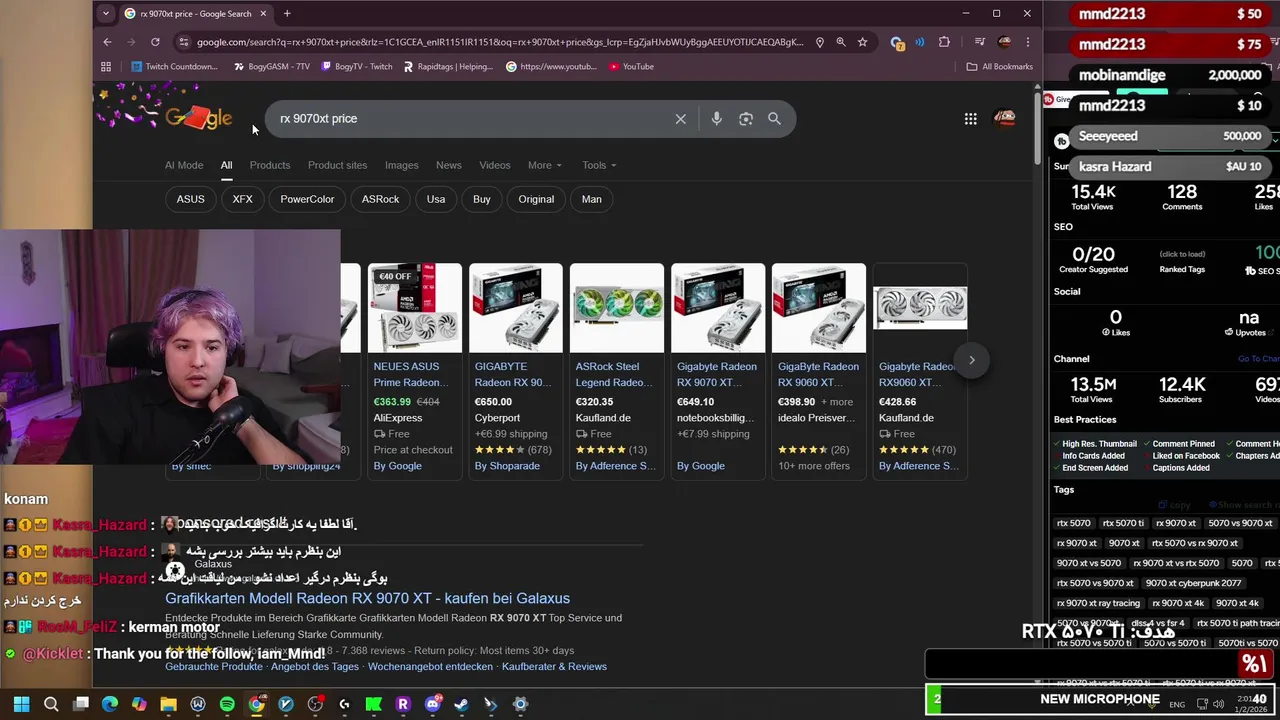Open ASRock Steel Legend product image
The width and height of the screenshot is (1280, 720).
[617, 308]
